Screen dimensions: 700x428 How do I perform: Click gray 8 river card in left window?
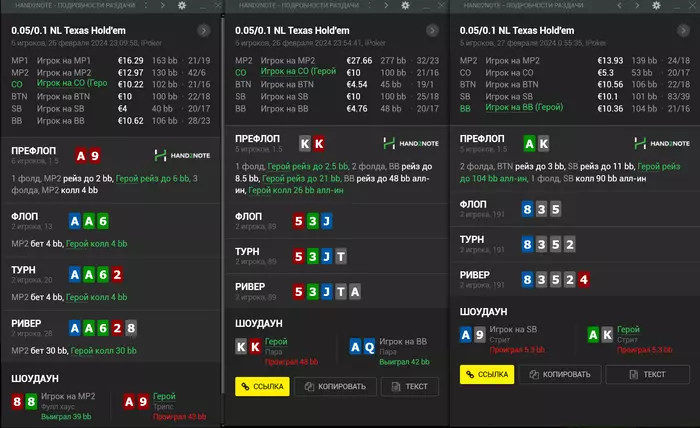[x=131, y=328]
